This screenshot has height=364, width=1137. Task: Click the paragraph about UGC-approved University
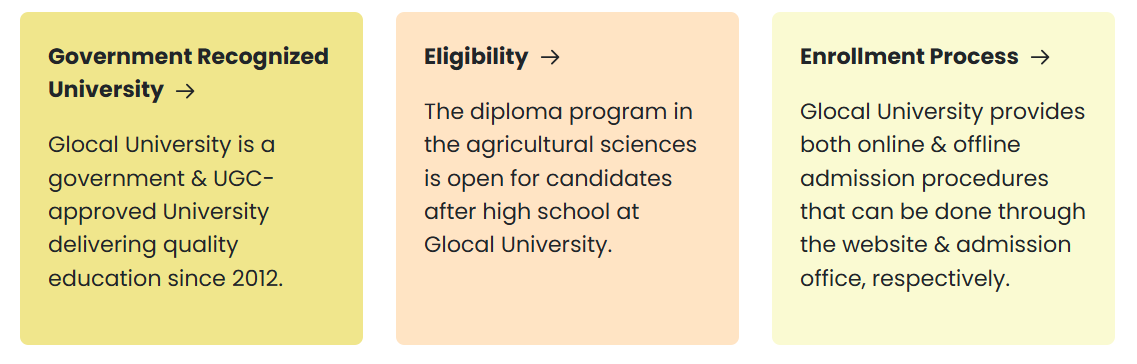point(166,212)
